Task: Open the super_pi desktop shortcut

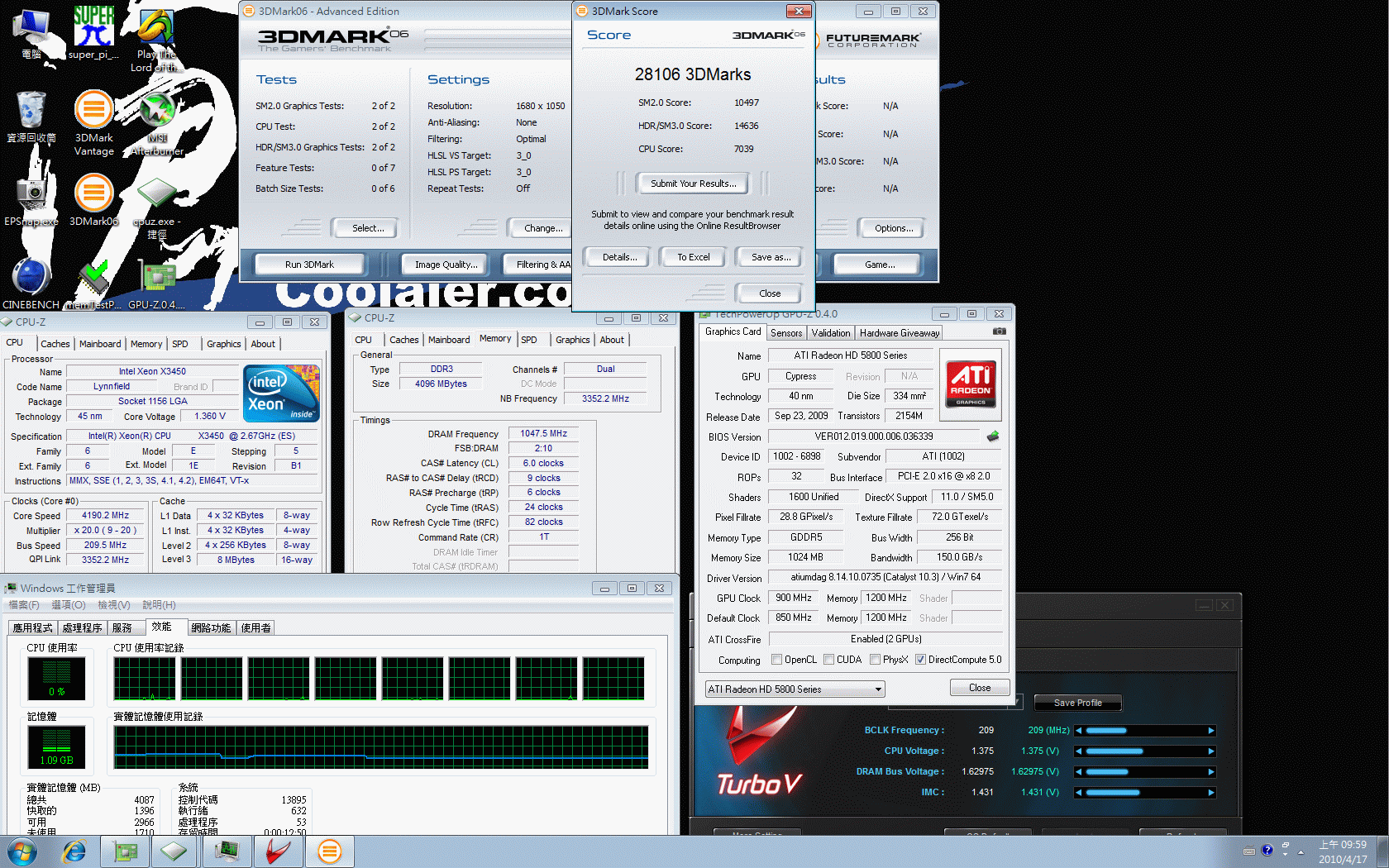Action: pyautogui.click(x=93, y=33)
